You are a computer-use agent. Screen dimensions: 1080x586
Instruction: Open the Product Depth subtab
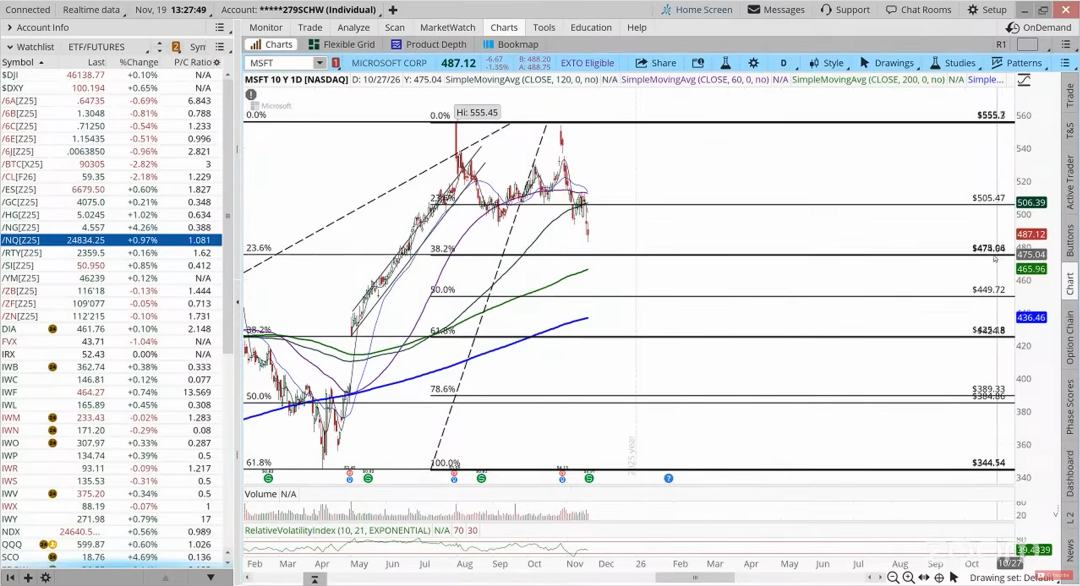click(428, 44)
